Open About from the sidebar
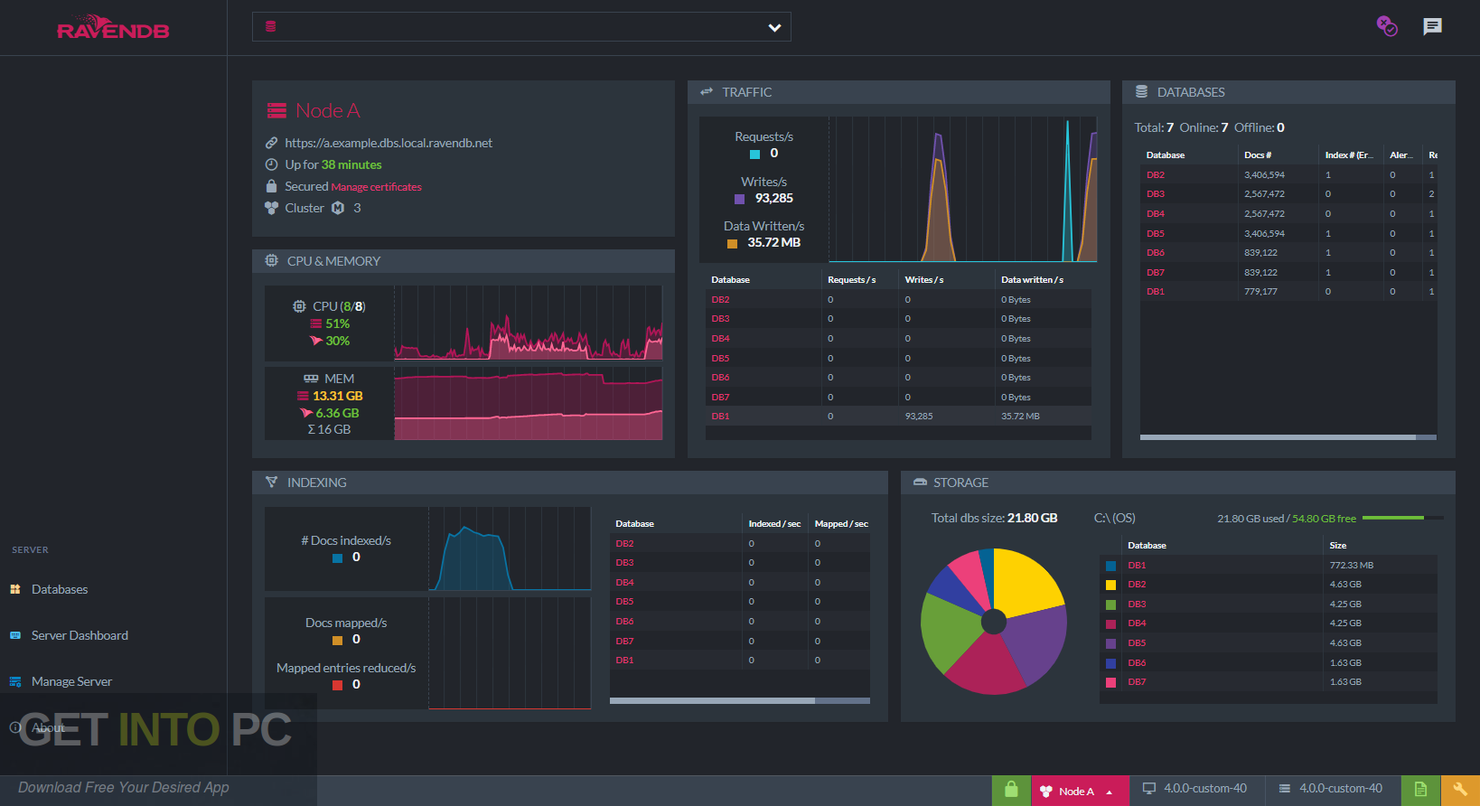Viewport: 1480px width, 806px height. click(50, 727)
